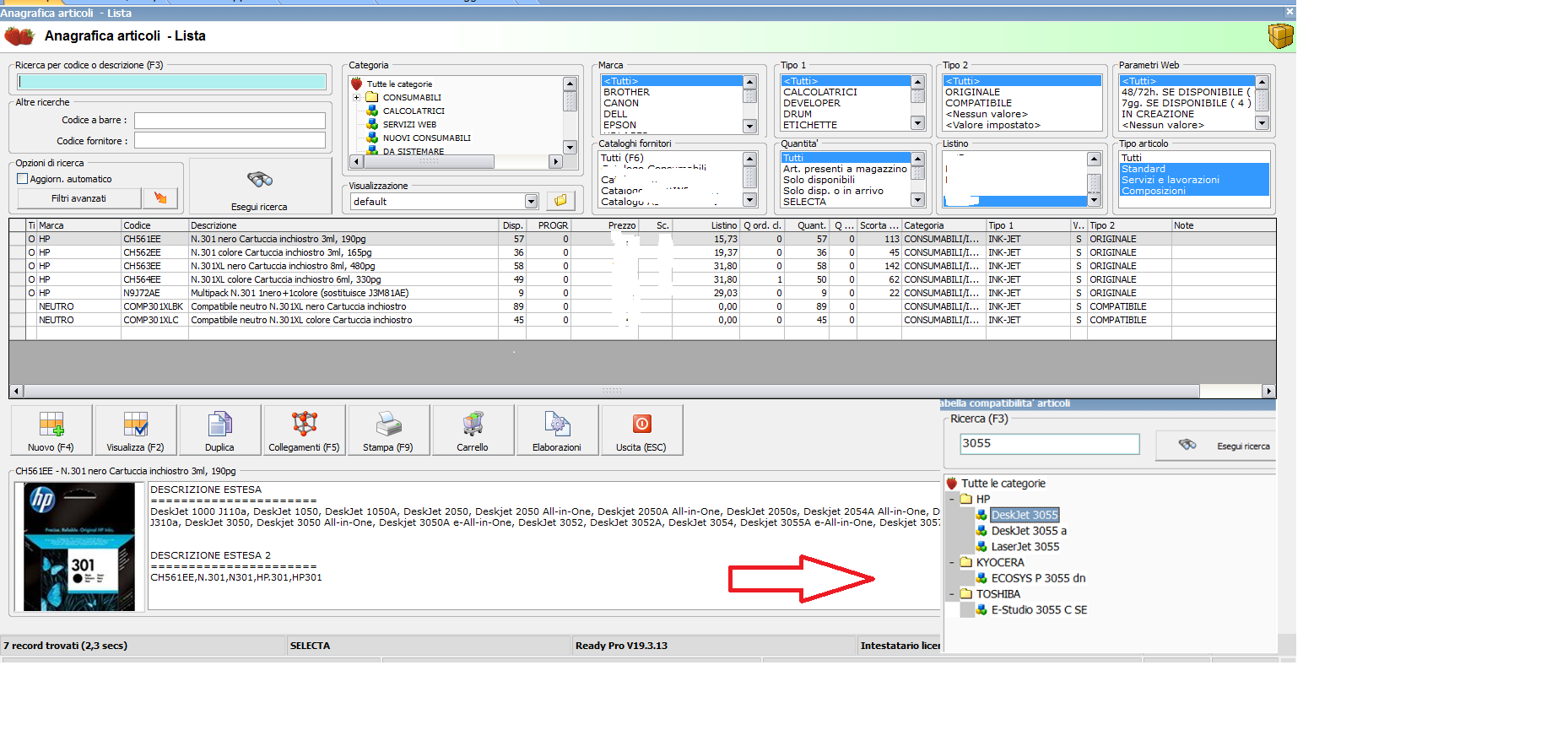1568x741 pixels.
Task: Open the Visualizzazione default dropdown
Action: (x=531, y=201)
